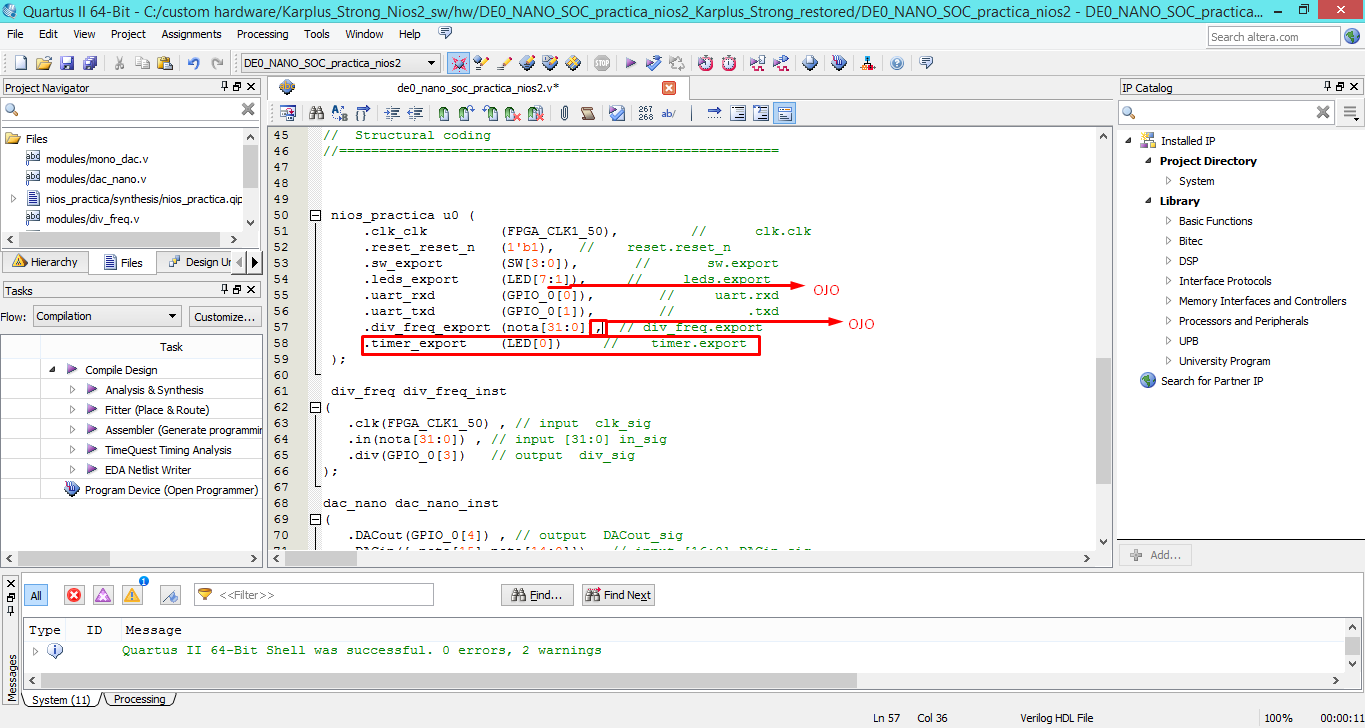Switch to the Hierarchy tab
This screenshot has height=728, width=1365.
point(44,262)
